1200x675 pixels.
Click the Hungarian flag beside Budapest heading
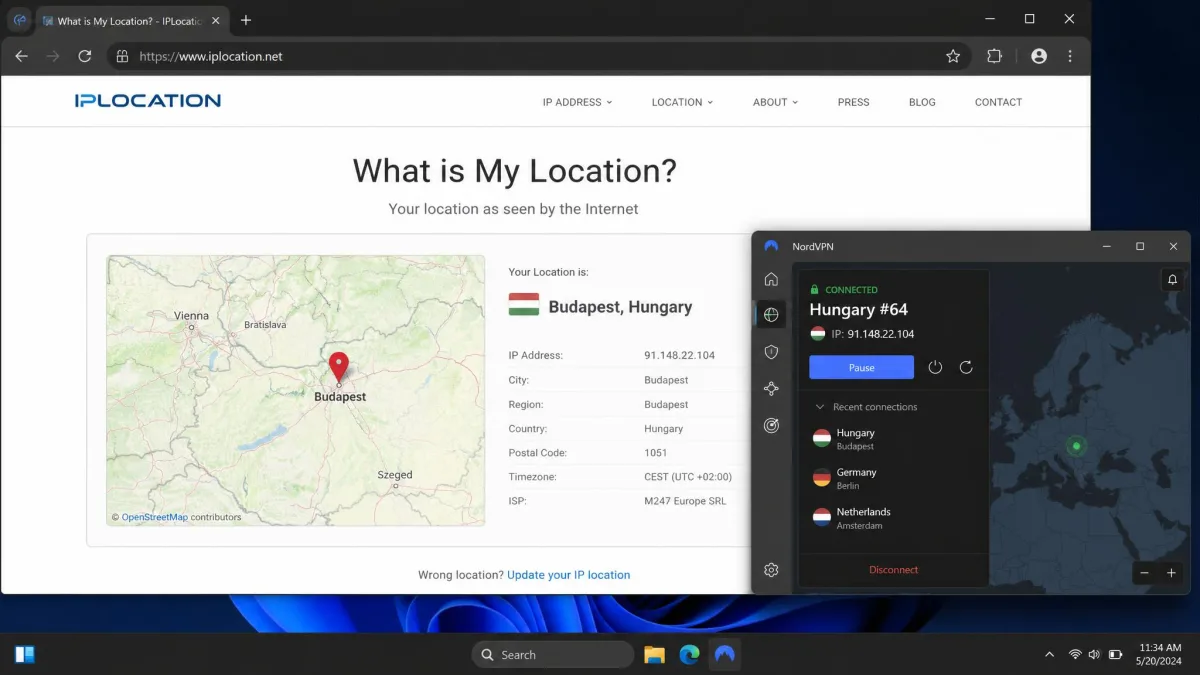(x=524, y=304)
